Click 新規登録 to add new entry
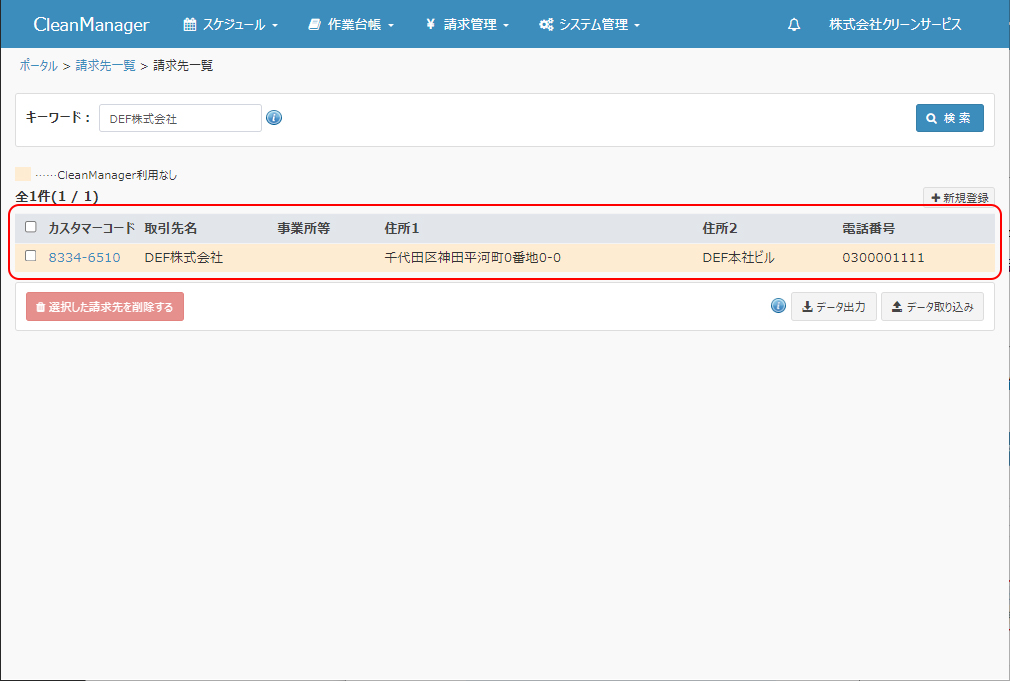The image size is (1010, 681). (958, 198)
